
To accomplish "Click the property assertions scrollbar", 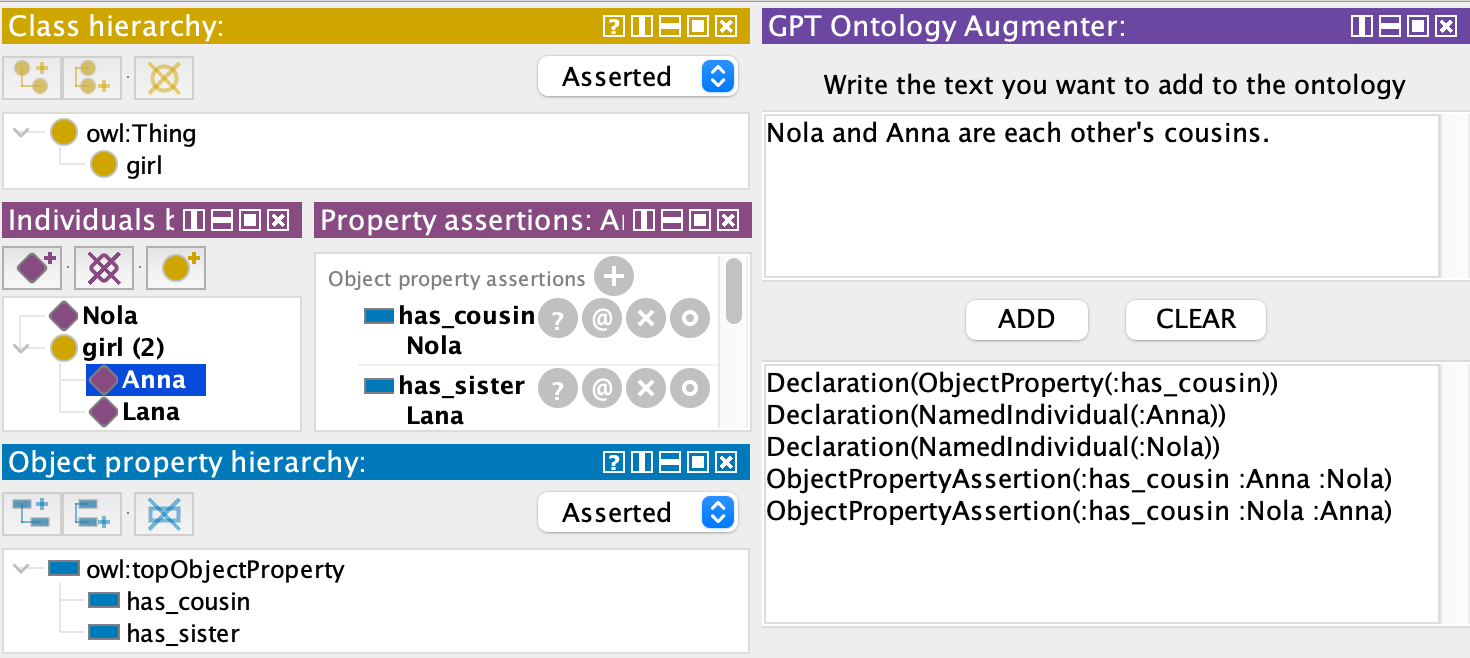I will point(734,292).
